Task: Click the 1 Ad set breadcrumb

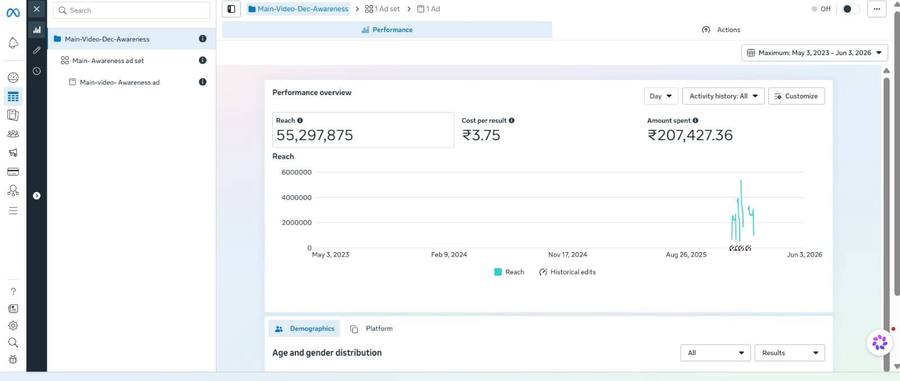Action: coord(382,9)
